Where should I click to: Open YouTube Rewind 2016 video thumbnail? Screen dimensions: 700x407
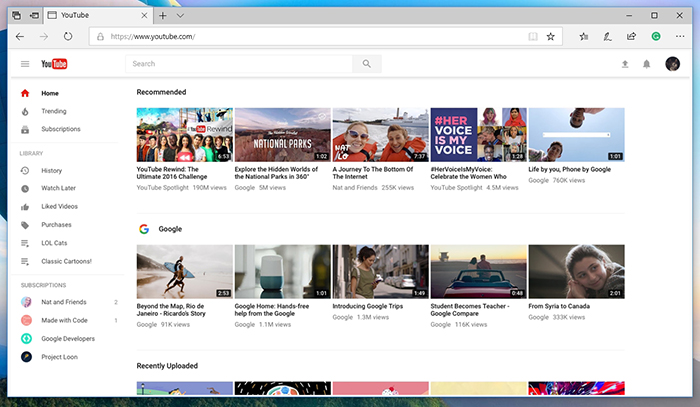click(x=184, y=135)
